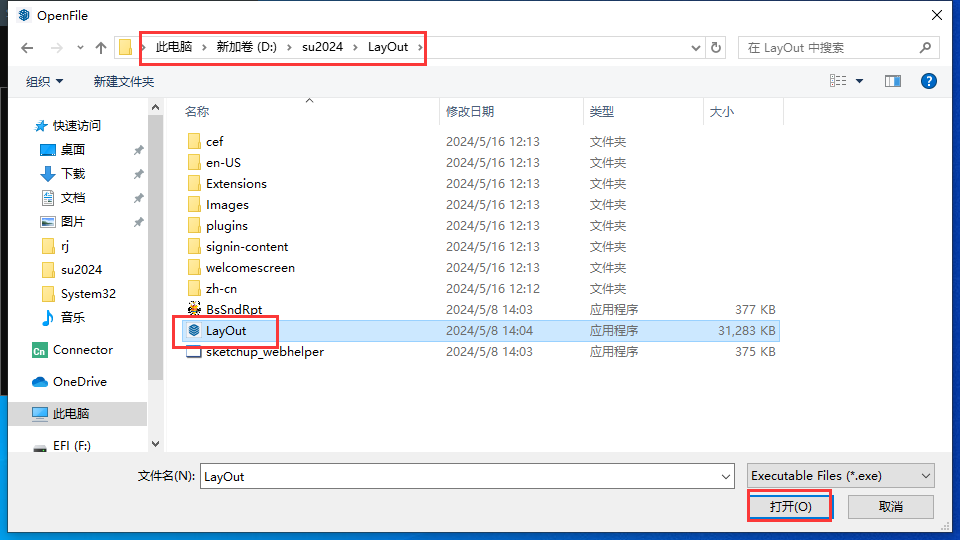Image resolution: width=960 pixels, height=540 pixels.
Task: Click 此电脑 in the address path
Action: [x=173, y=47]
